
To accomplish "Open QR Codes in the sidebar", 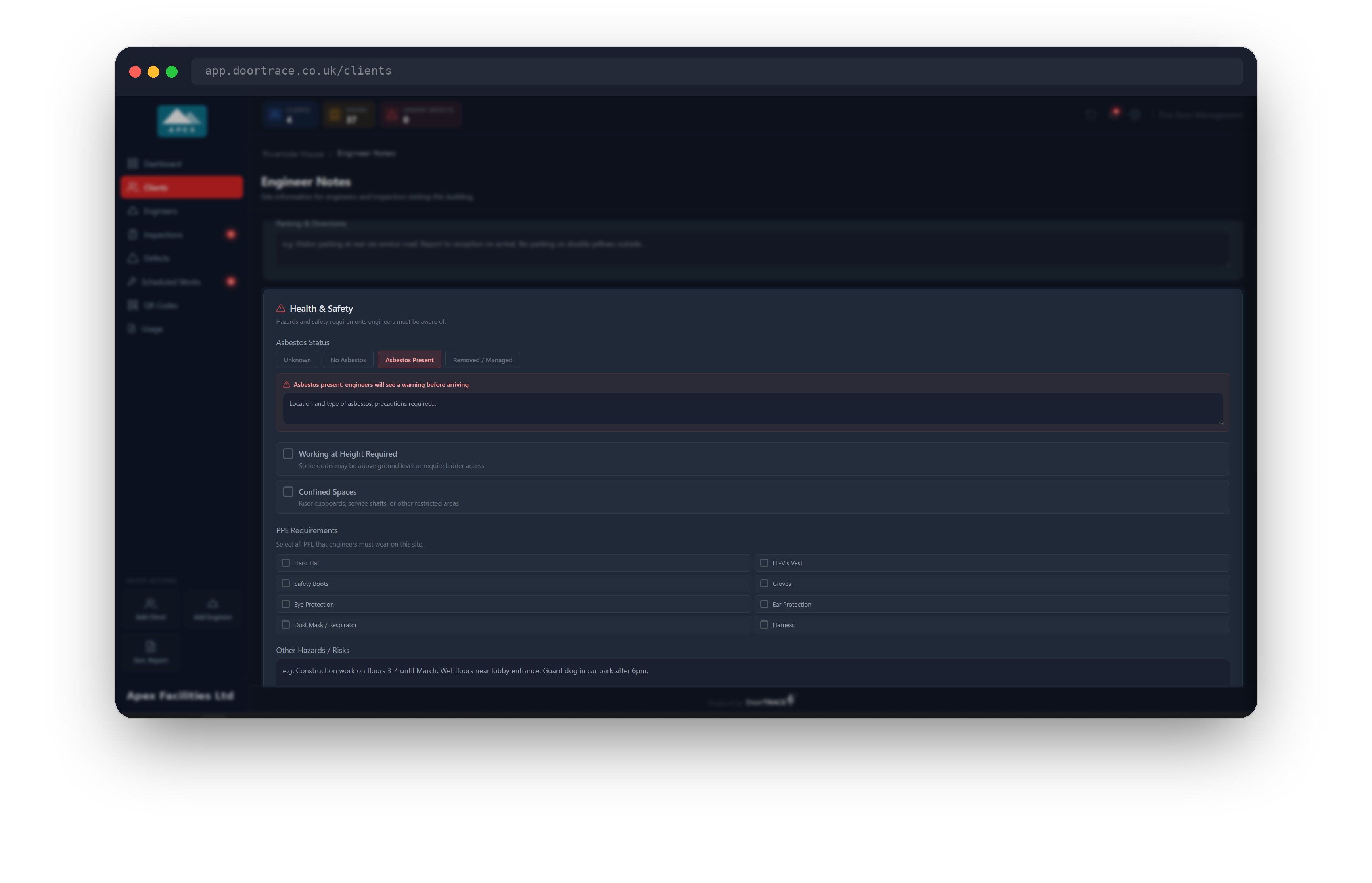I will click(x=182, y=305).
